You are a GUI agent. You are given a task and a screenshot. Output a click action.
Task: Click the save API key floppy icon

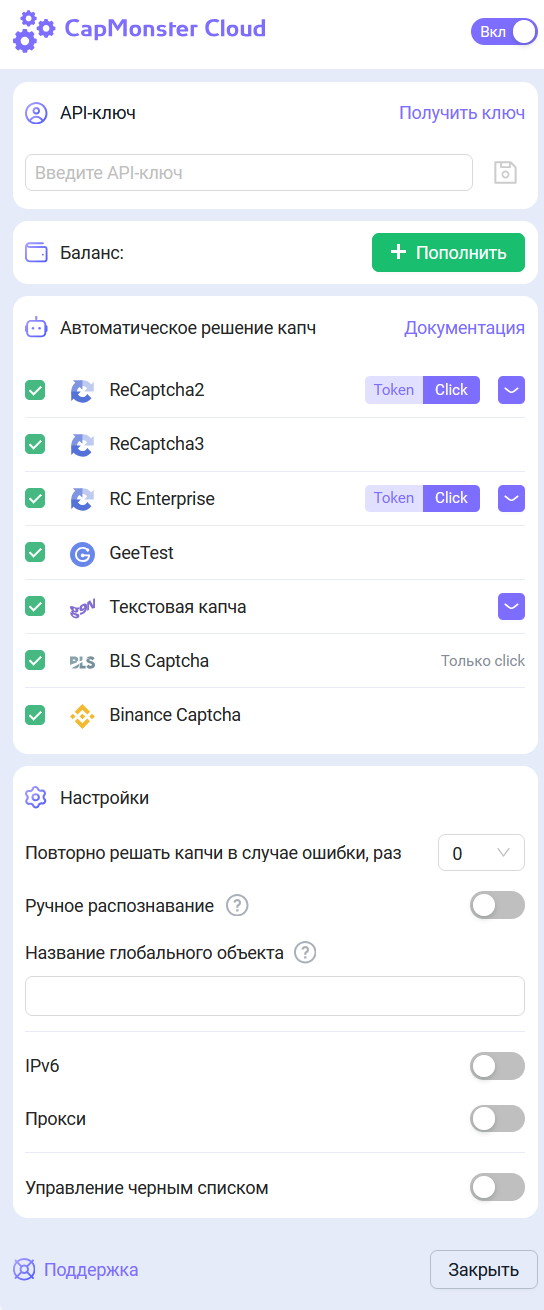[x=506, y=172]
